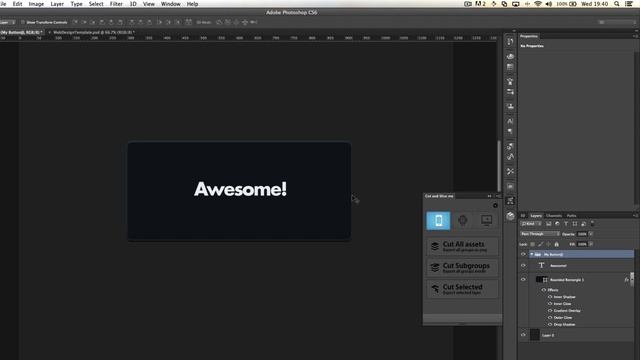Click the Cut Selected button

click(x=462, y=289)
